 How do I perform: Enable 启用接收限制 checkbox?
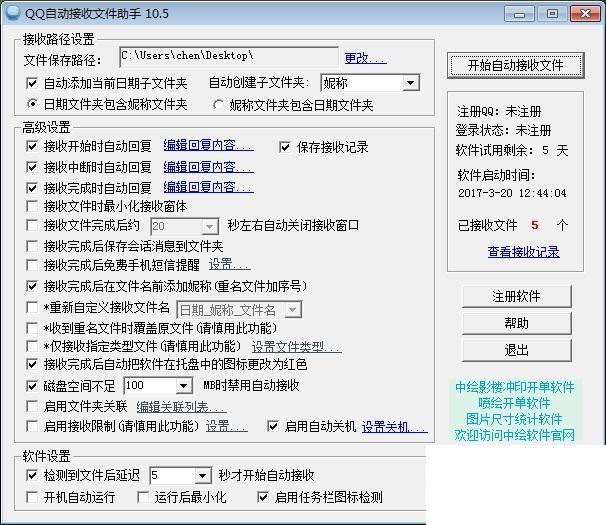tap(32, 426)
